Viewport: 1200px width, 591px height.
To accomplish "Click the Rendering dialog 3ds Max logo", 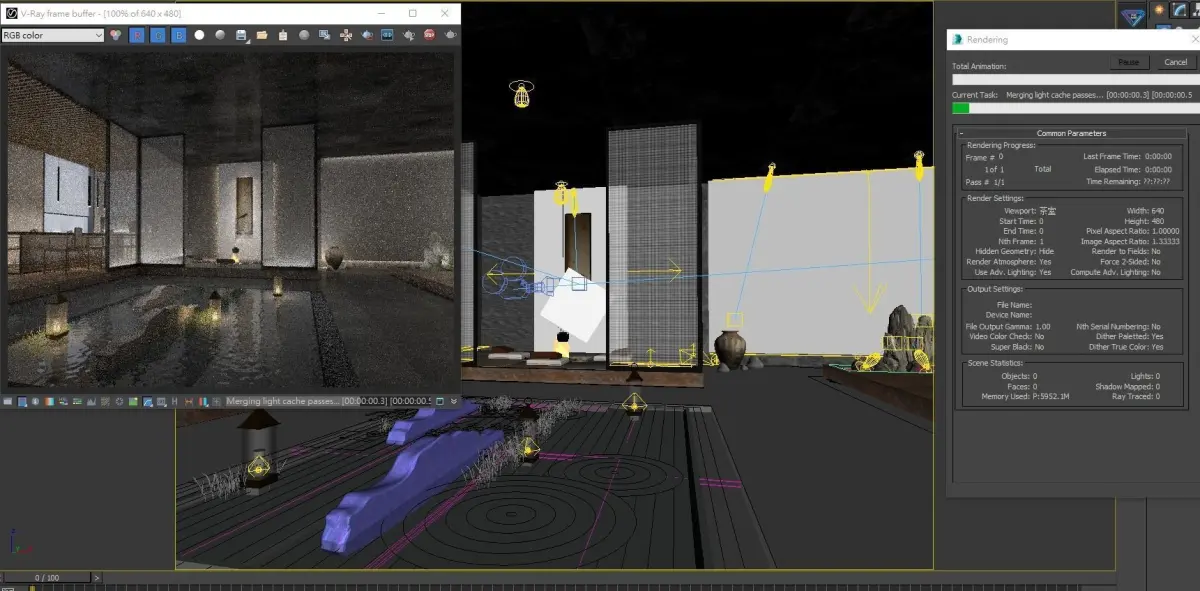I will click(x=958, y=39).
